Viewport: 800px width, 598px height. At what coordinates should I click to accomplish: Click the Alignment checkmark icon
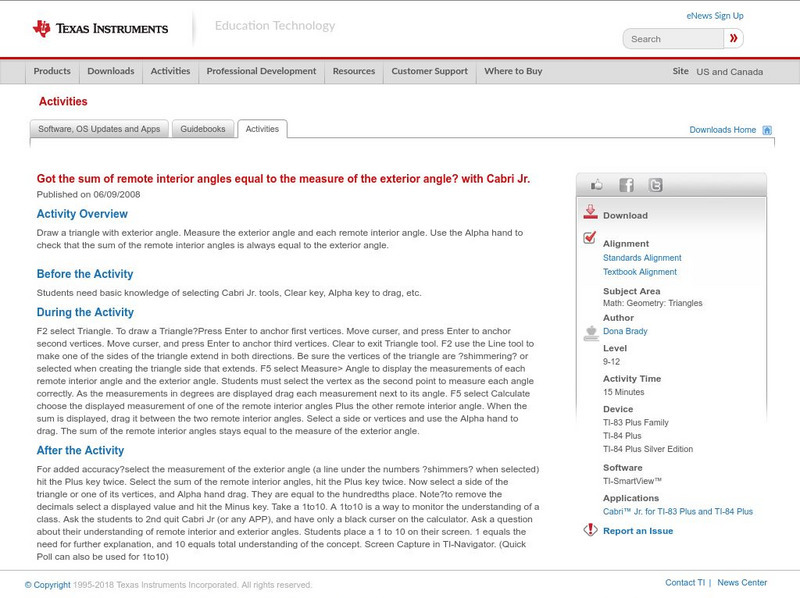(590, 237)
